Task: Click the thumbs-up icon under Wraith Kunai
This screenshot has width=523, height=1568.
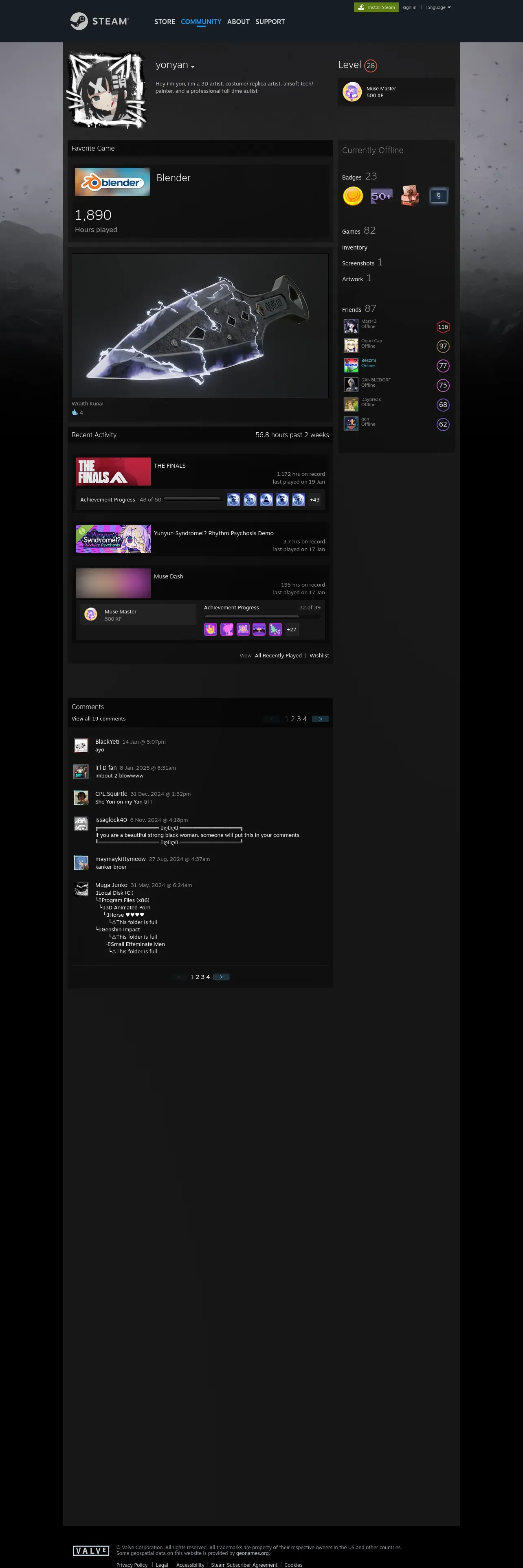Action: pyautogui.click(x=75, y=412)
